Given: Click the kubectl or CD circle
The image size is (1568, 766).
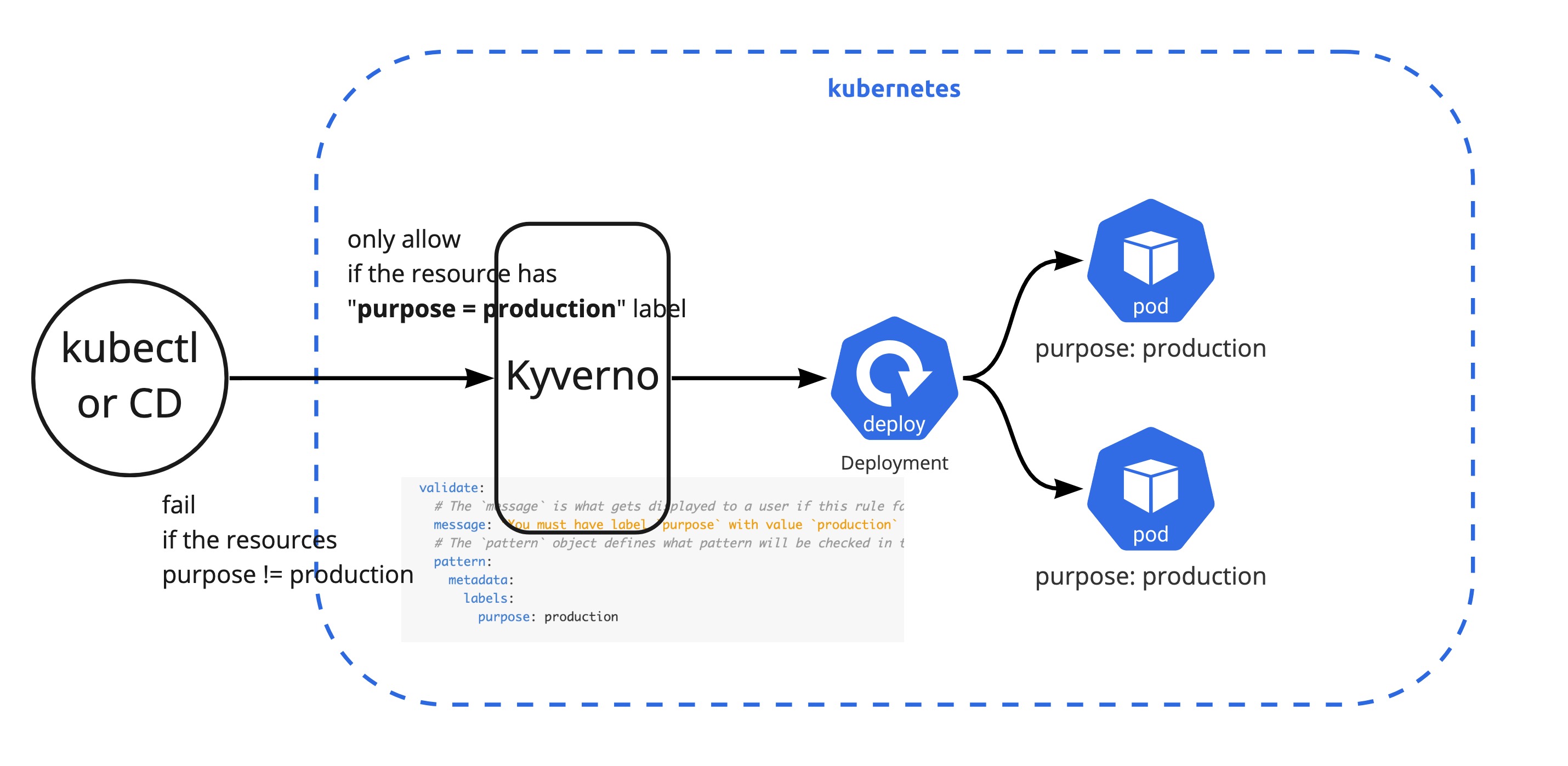Looking at the screenshot, I should [x=129, y=378].
